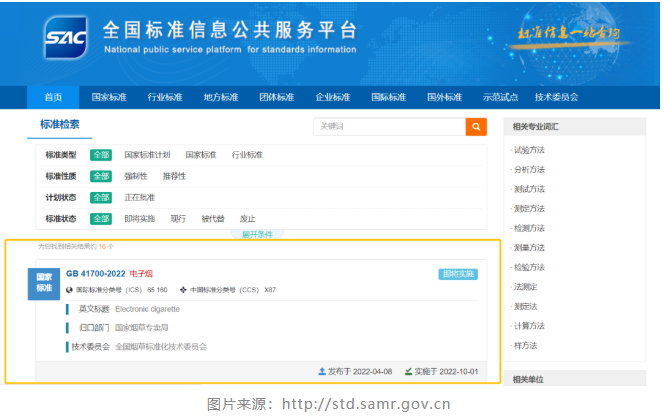The image size is (664, 418).
Task: Select 推荐性 under 标准性质 filter
Action: 174,176
